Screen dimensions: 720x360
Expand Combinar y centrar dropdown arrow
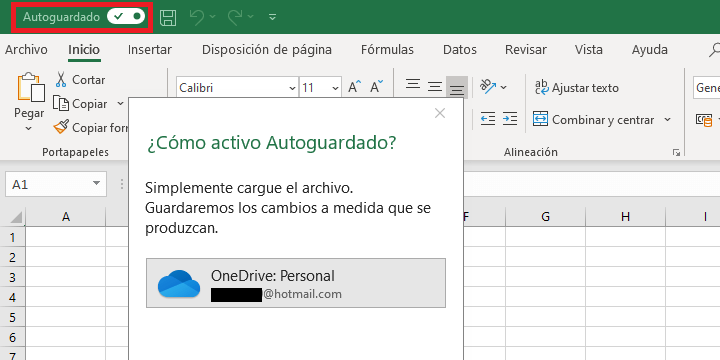(x=667, y=120)
